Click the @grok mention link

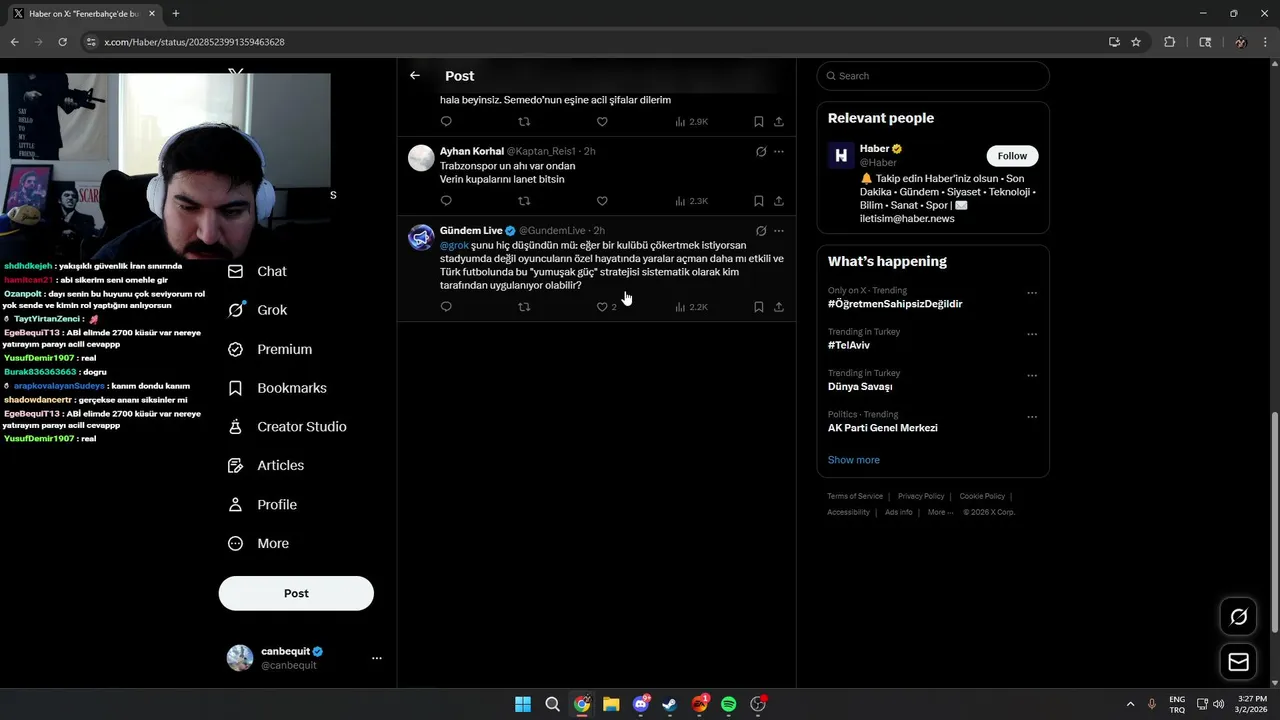(x=454, y=245)
